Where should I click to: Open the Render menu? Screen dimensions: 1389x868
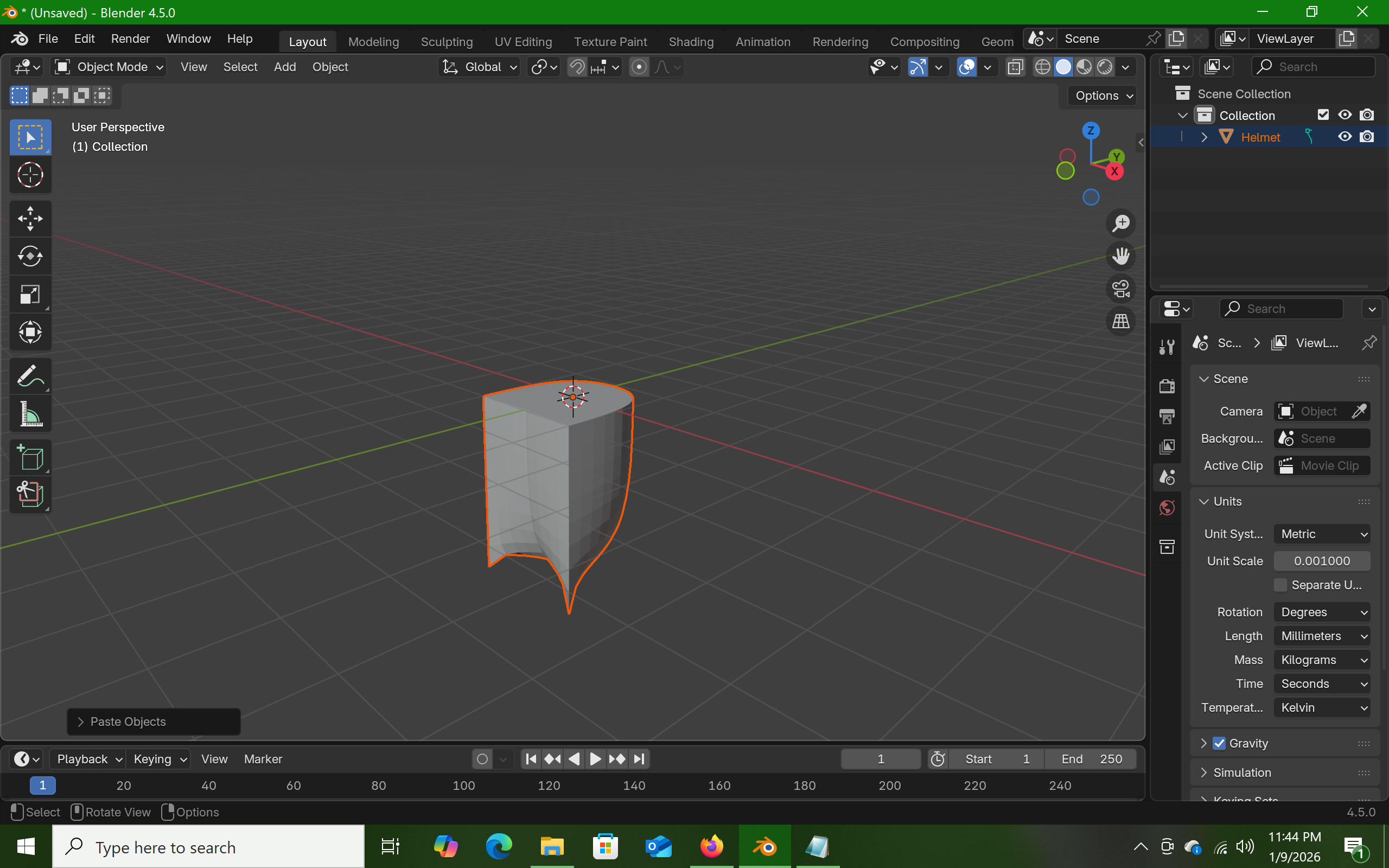(x=130, y=39)
